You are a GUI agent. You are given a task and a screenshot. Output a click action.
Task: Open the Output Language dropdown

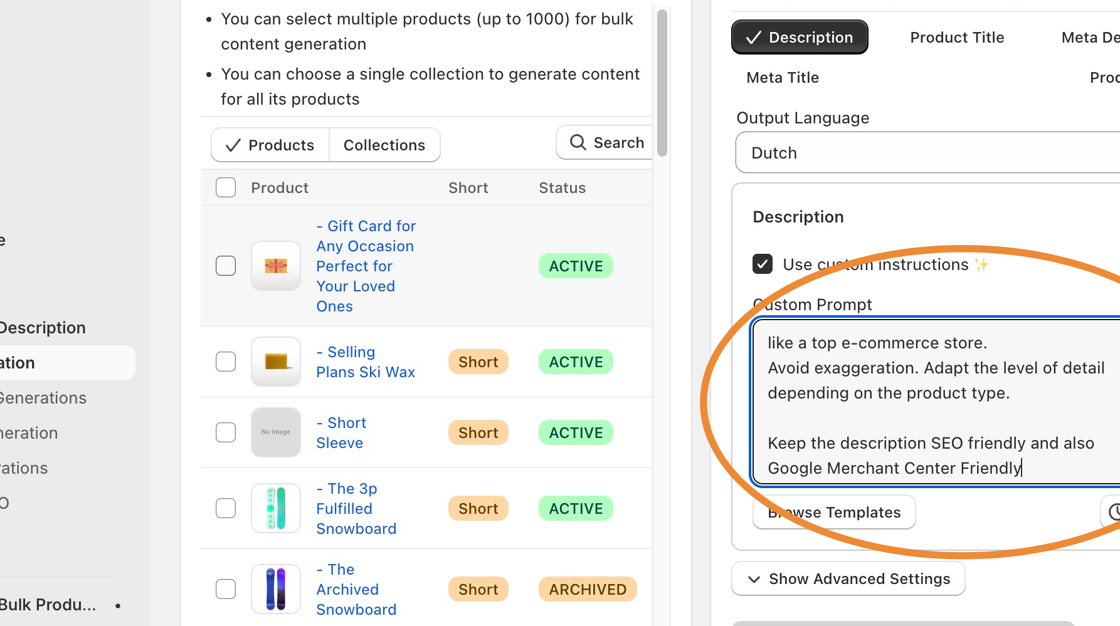(x=930, y=153)
